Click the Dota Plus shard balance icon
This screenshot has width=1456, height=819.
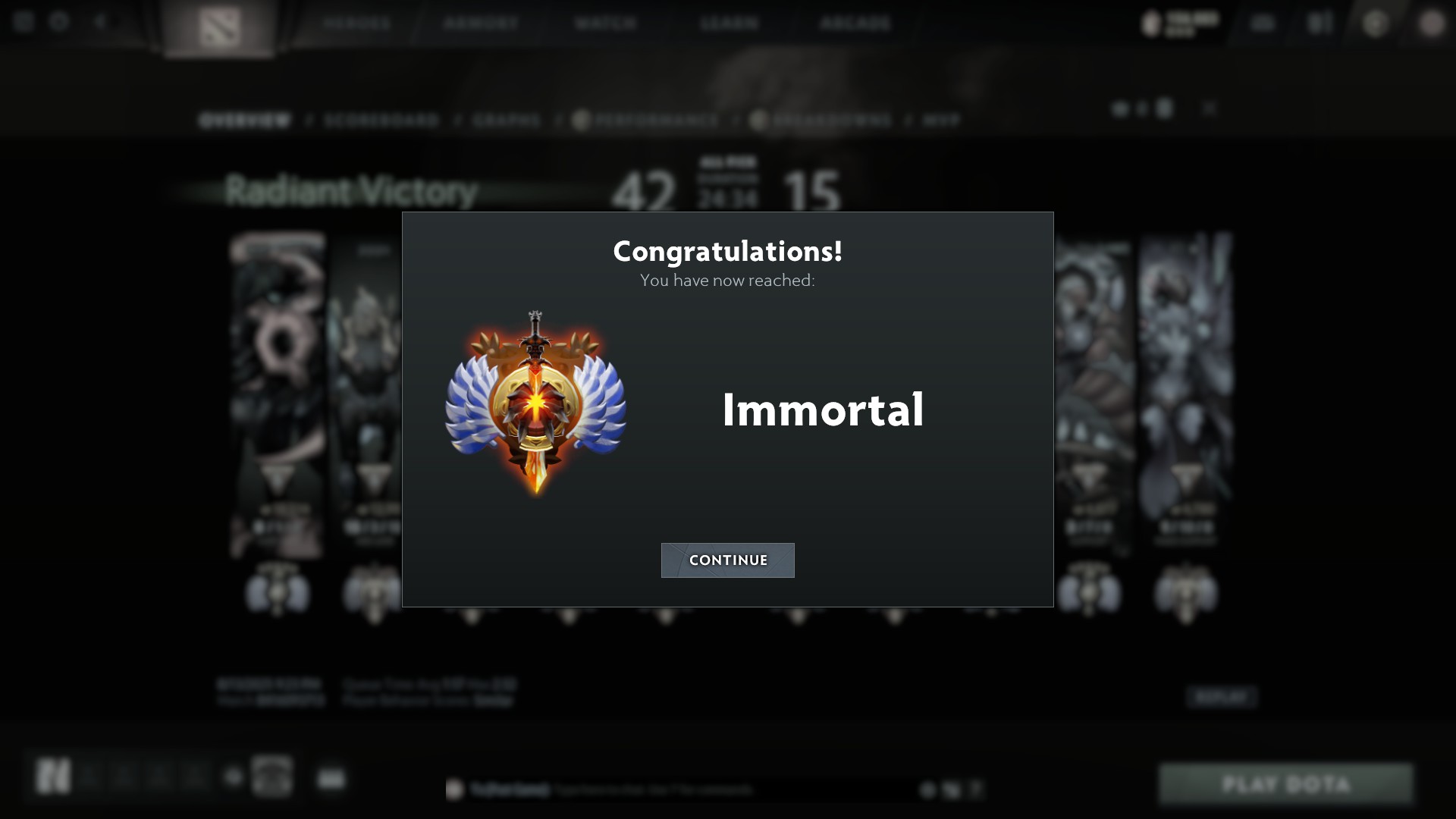pyautogui.click(x=1152, y=24)
